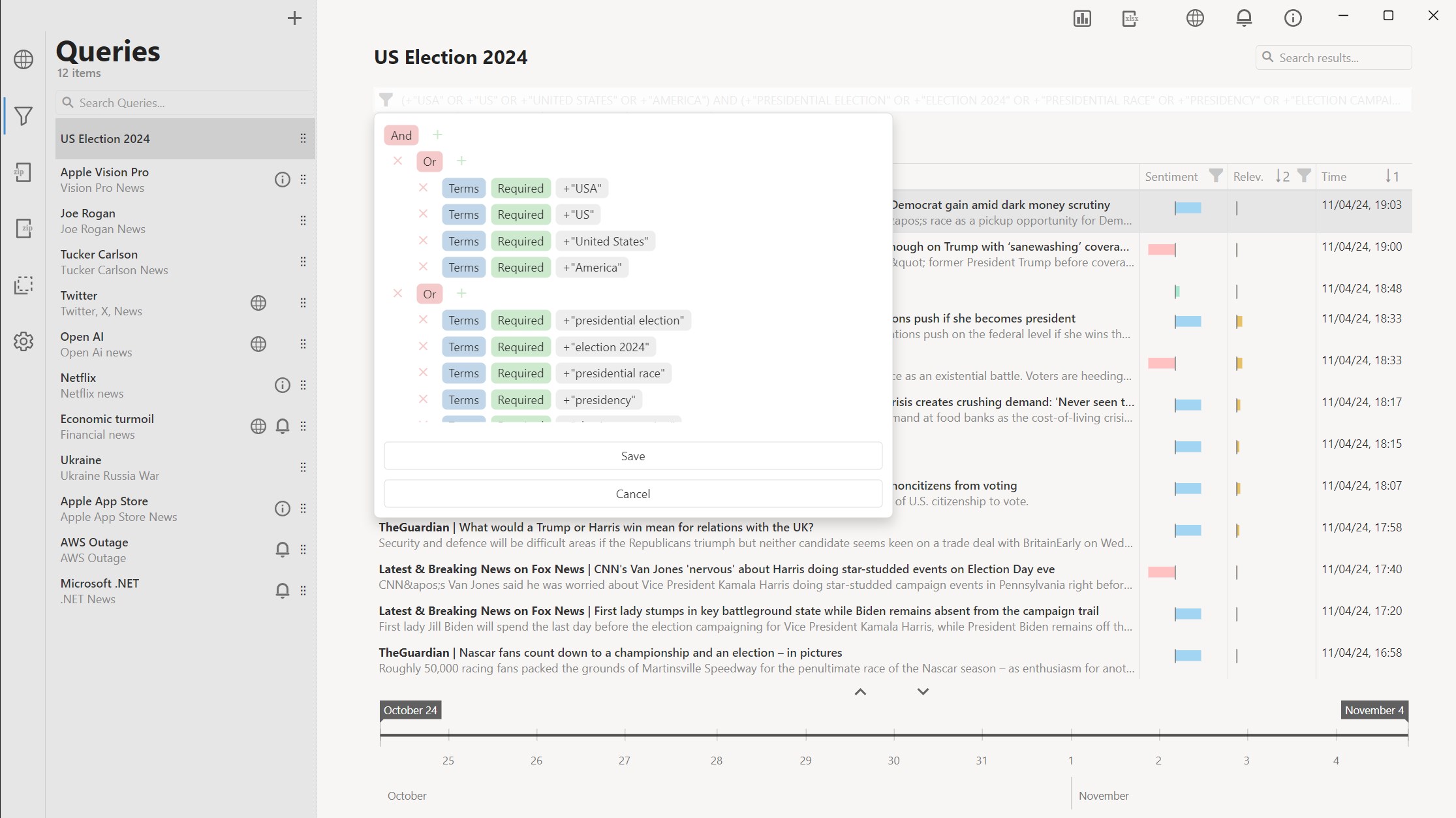Click the bell icon on the AWS Outage query
The image size is (1456, 818).
(282, 550)
